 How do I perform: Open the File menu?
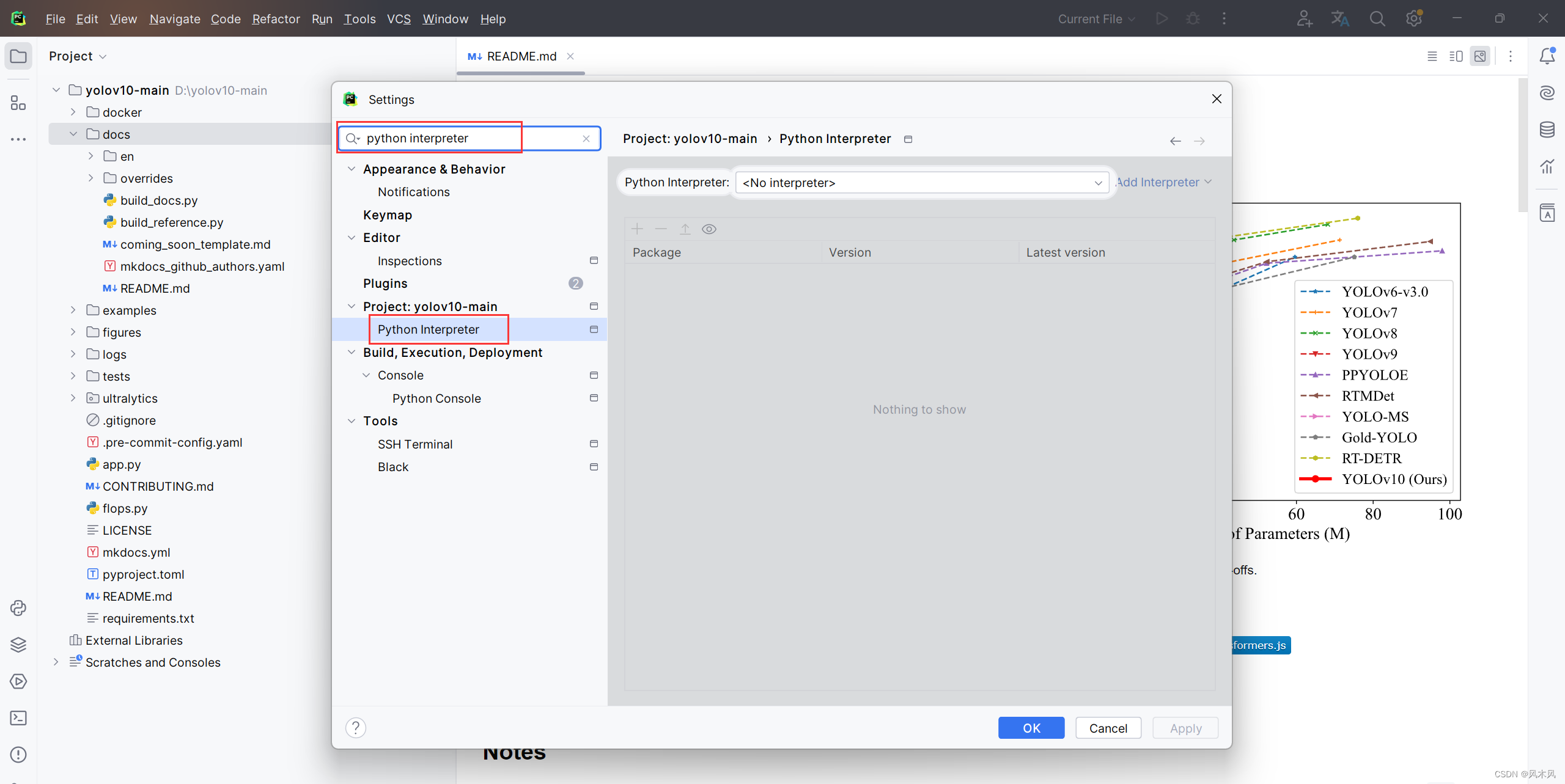pos(55,19)
